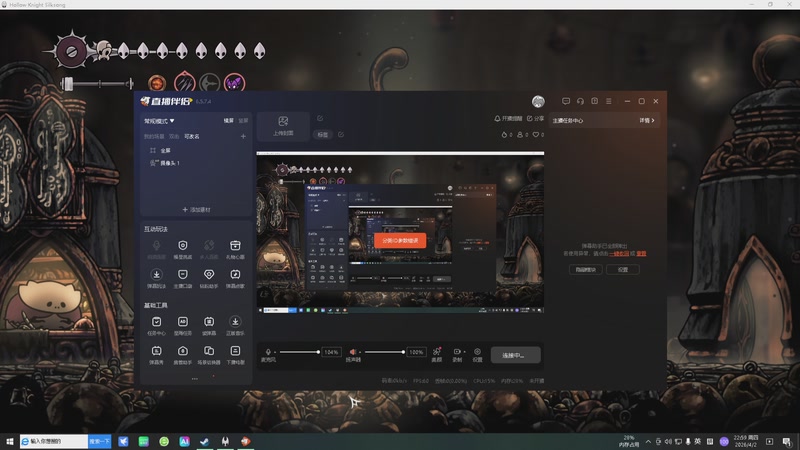
Task: Click the 连接中... start streaming button
Action: [515, 355]
